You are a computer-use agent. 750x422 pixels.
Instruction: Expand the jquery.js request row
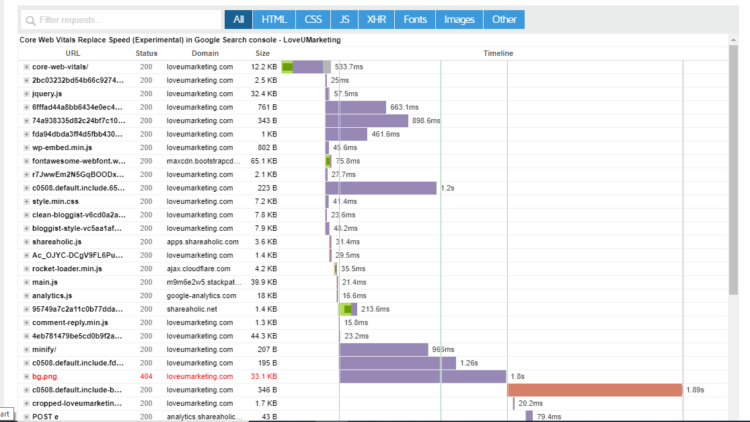click(x=26, y=94)
